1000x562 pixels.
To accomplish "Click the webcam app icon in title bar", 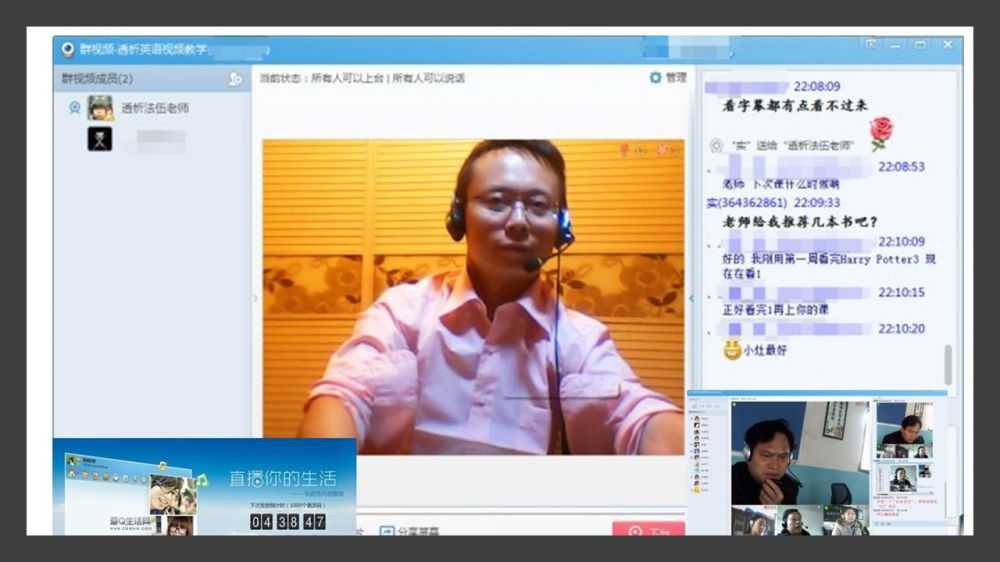I will pos(68,49).
